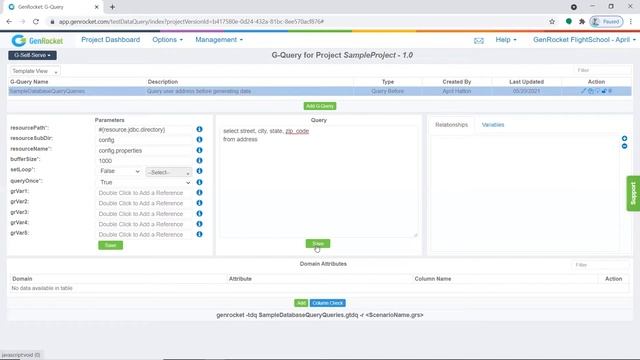Click the copy icon in G-Query row
640x360 pixels.
pyautogui.click(x=590, y=91)
